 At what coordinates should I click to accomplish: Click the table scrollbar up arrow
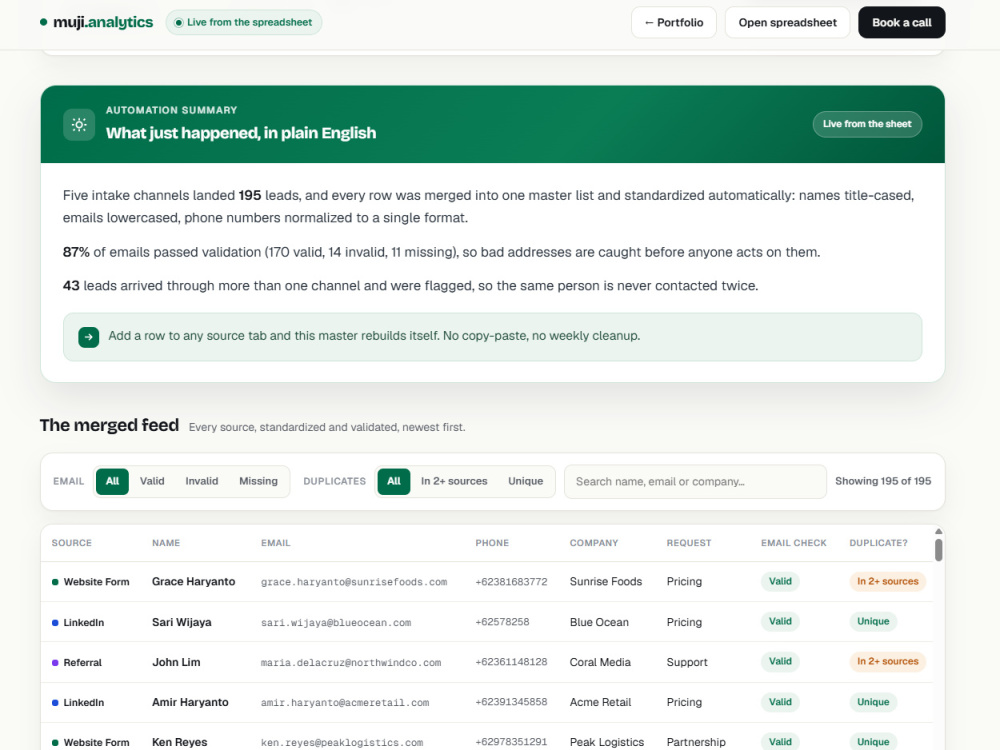pyautogui.click(x=938, y=531)
